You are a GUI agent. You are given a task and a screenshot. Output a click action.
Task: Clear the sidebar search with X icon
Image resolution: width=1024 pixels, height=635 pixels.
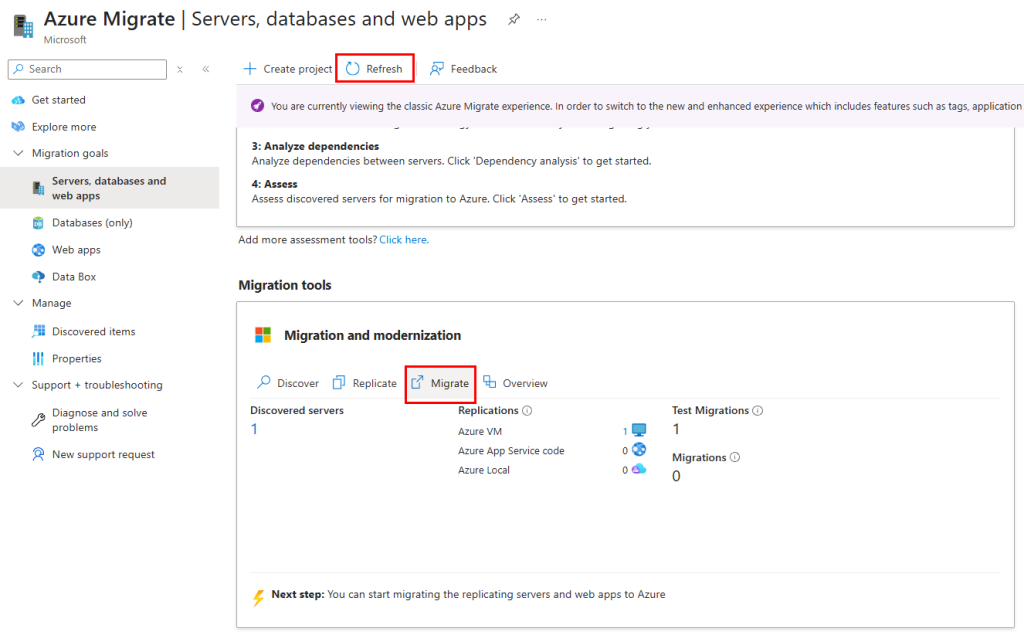(180, 69)
